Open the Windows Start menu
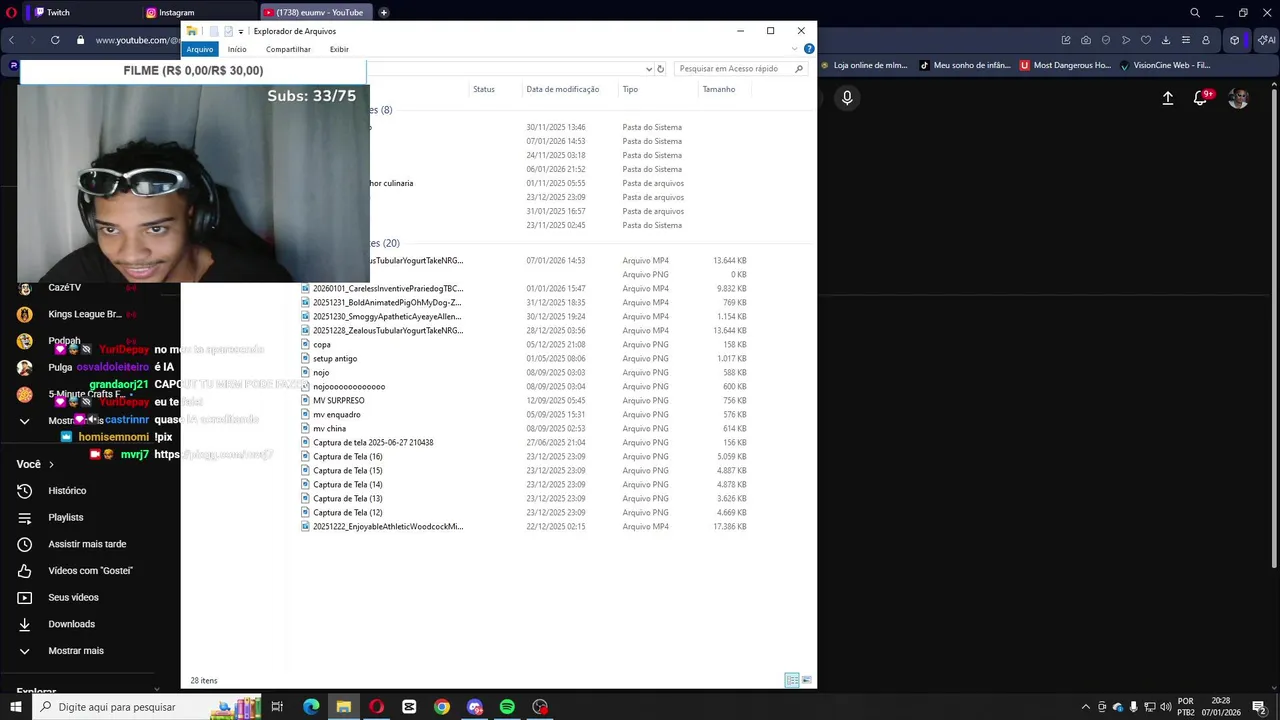The height and width of the screenshot is (720, 1280). [x=16, y=707]
